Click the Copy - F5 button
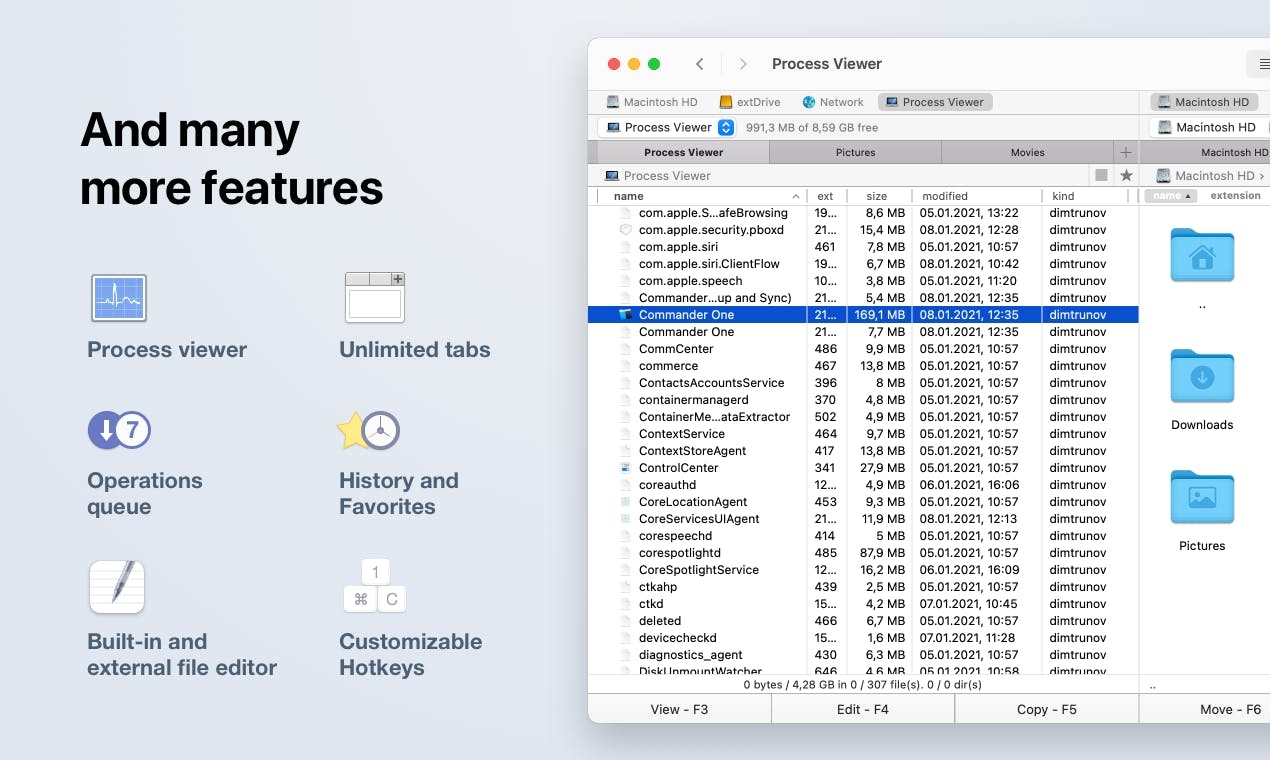 pyautogui.click(x=1047, y=709)
